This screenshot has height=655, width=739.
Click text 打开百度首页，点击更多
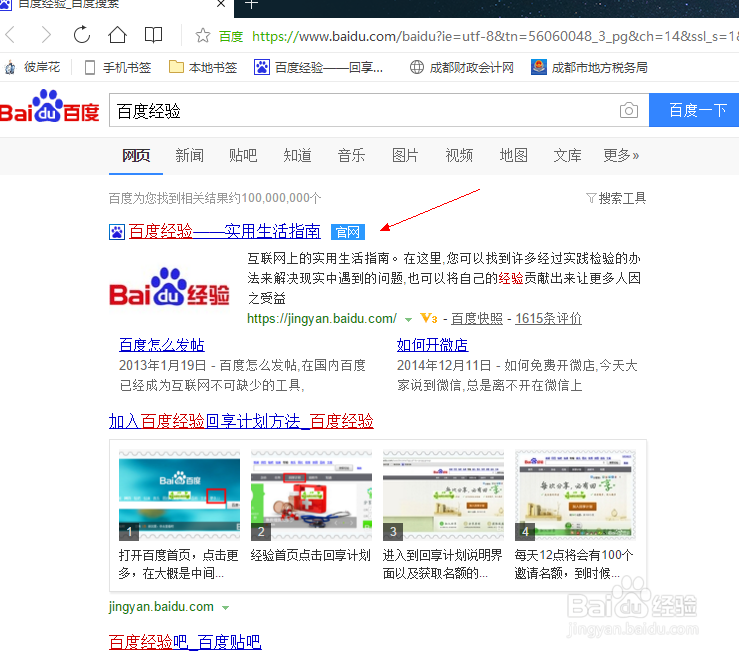click(179, 564)
